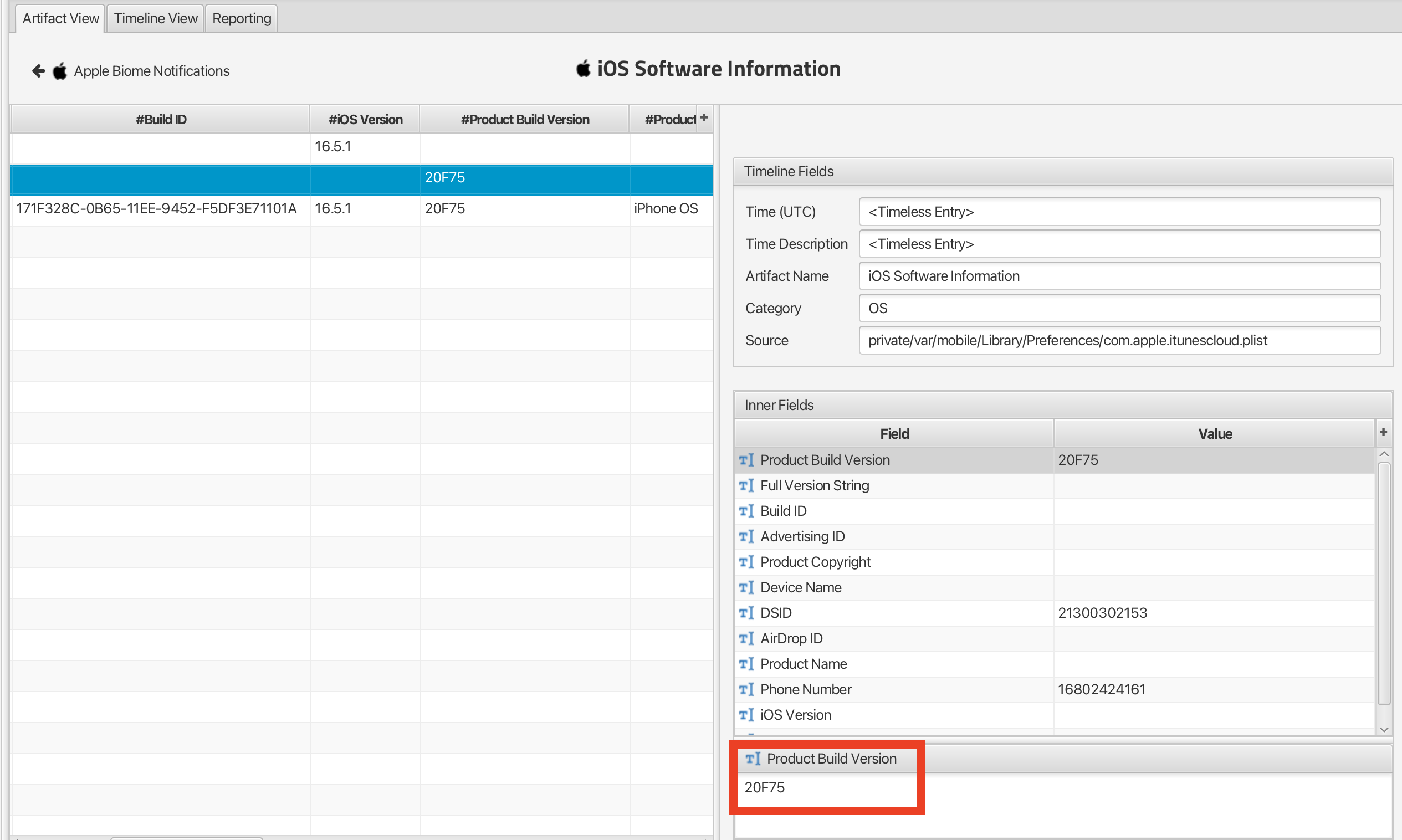Sort by the #Product column header

[663, 120]
